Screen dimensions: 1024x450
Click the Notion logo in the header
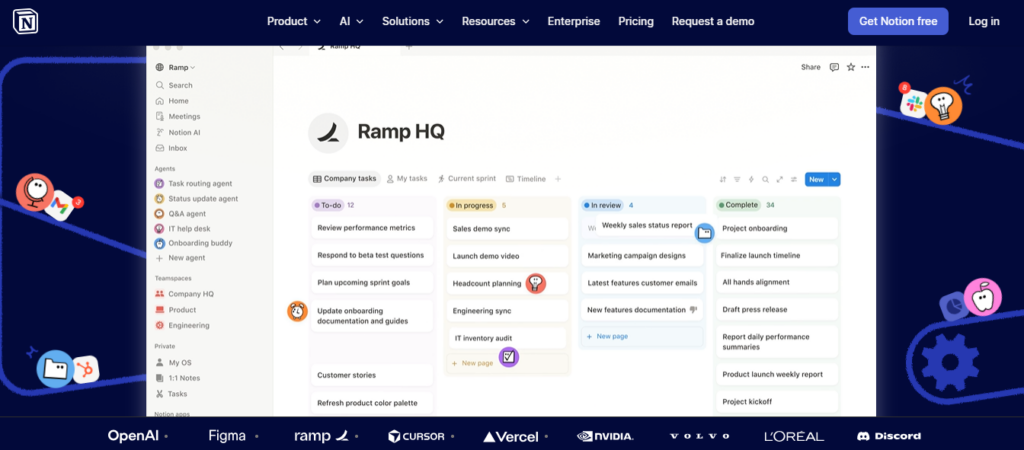[25, 21]
